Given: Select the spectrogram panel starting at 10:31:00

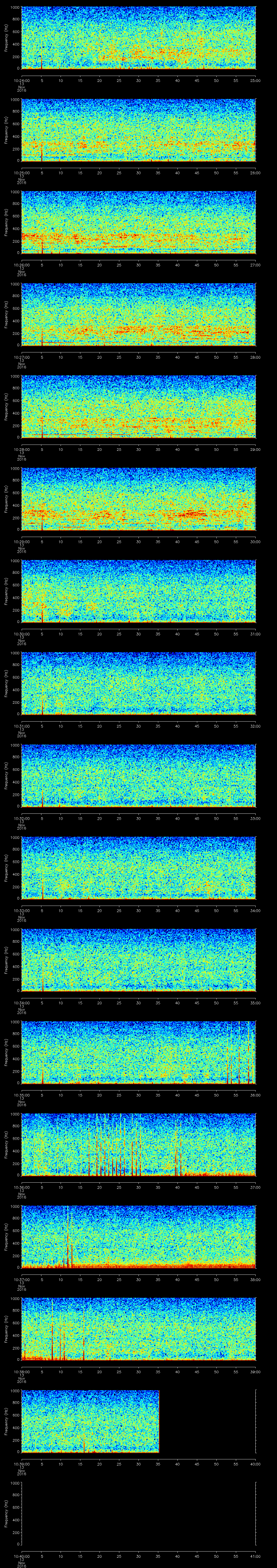Looking at the screenshot, I should [139, 683].
